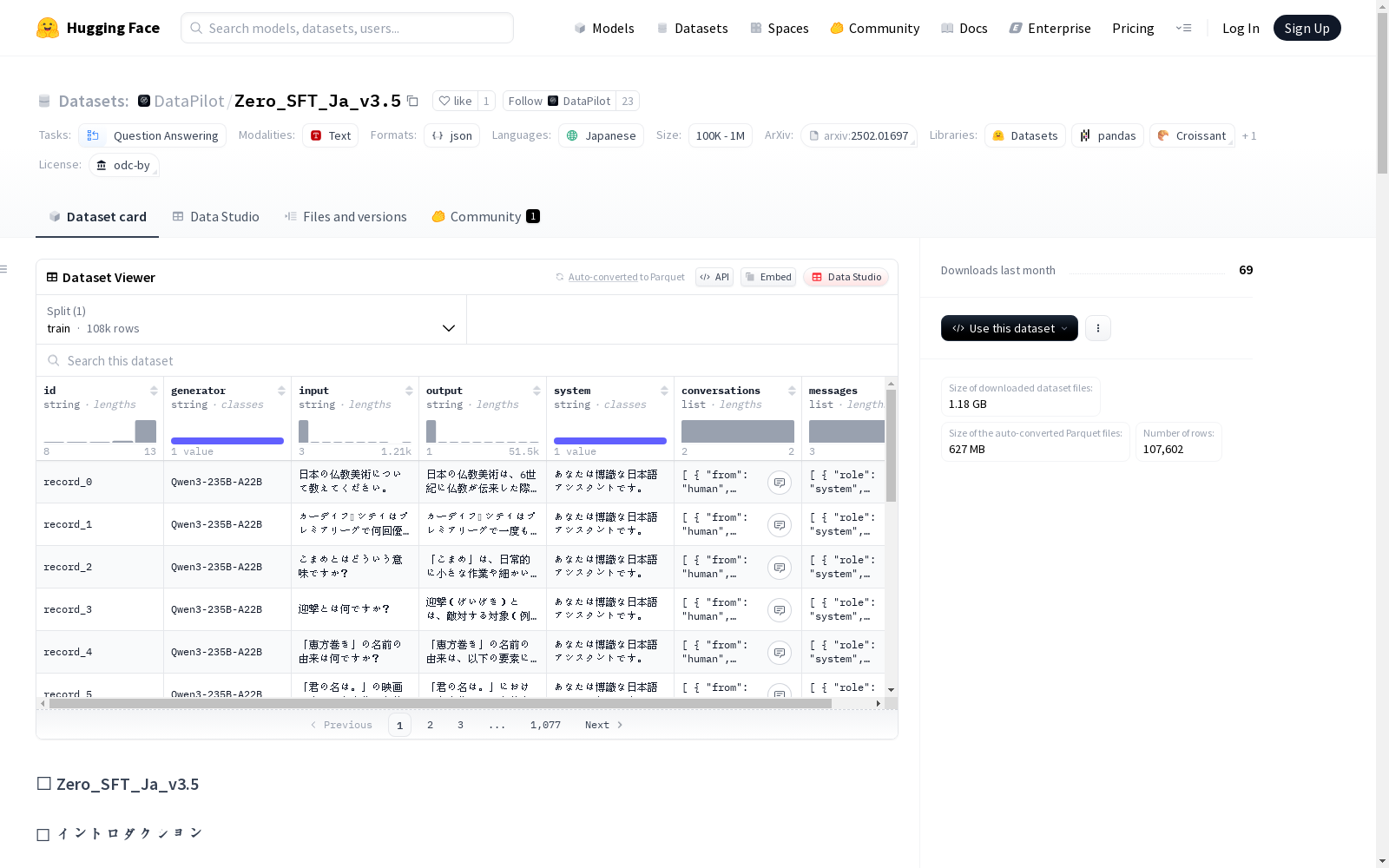
Task: Click the dataset viewer vertical scrollbar
Action: click(x=891, y=445)
